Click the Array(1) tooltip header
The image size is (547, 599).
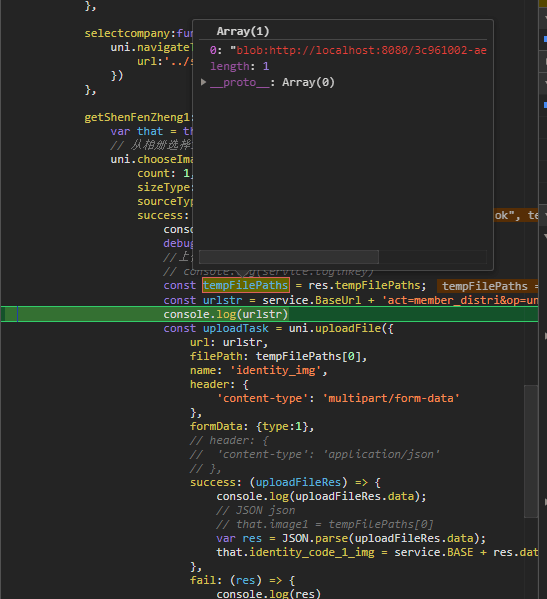(x=243, y=31)
